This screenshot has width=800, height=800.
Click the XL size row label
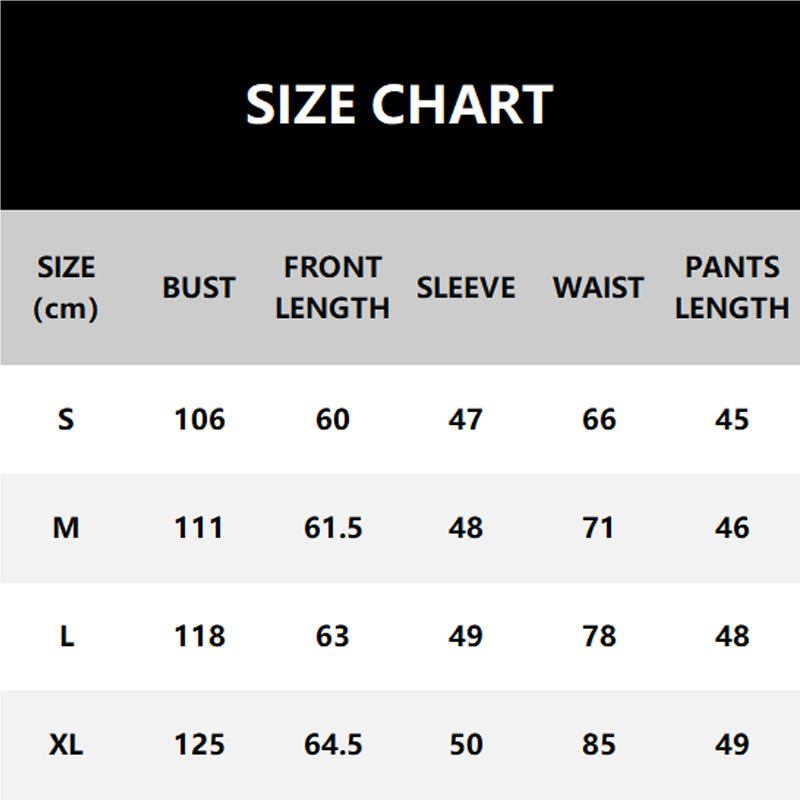(66, 745)
